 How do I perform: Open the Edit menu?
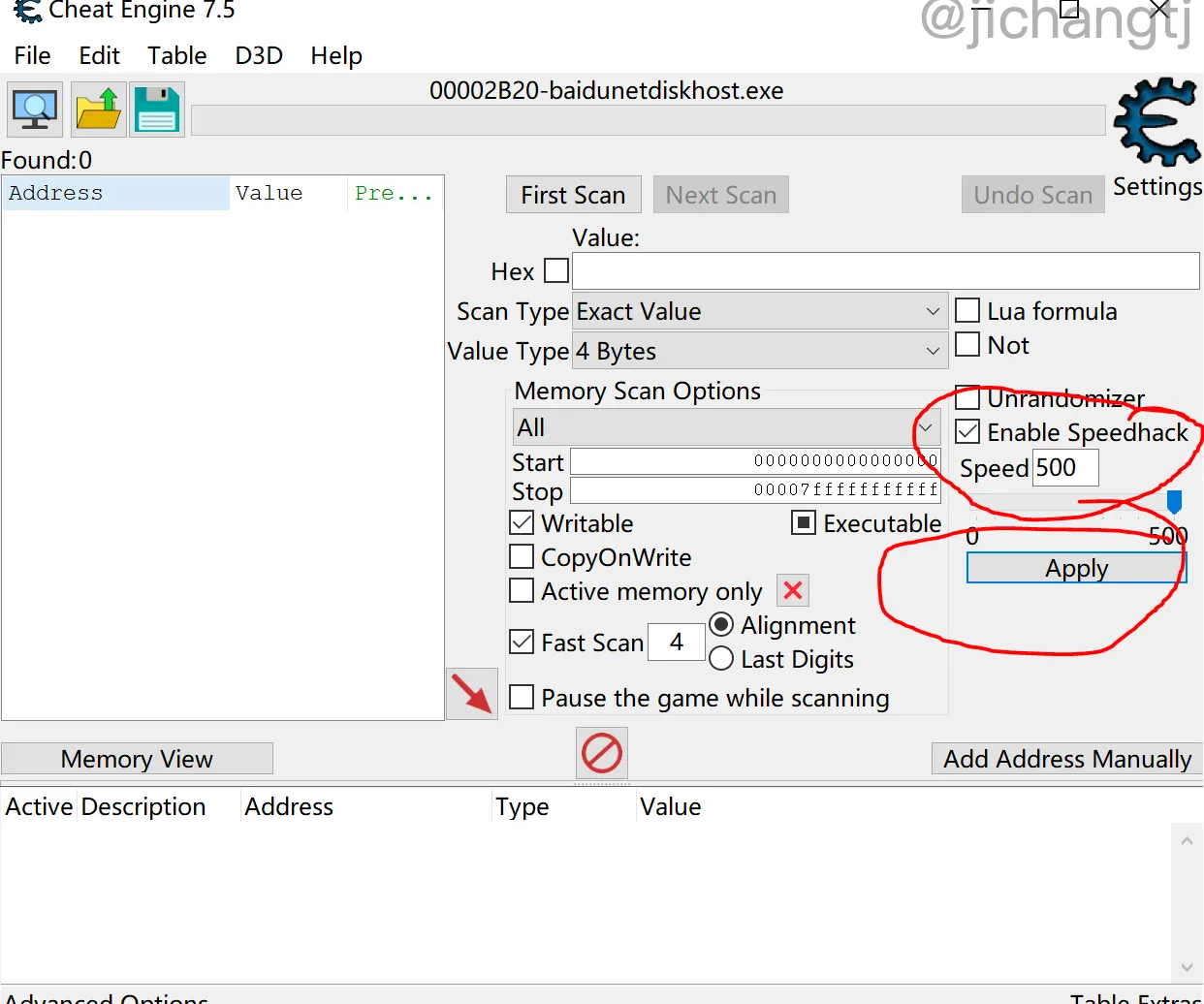pos(100,55)
